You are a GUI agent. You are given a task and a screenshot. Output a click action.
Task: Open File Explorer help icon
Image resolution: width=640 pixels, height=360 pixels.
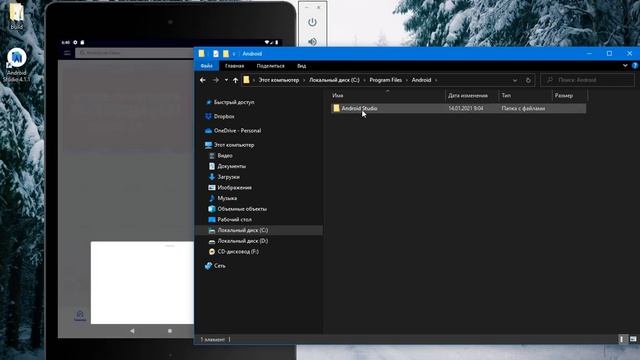(635, 65)
